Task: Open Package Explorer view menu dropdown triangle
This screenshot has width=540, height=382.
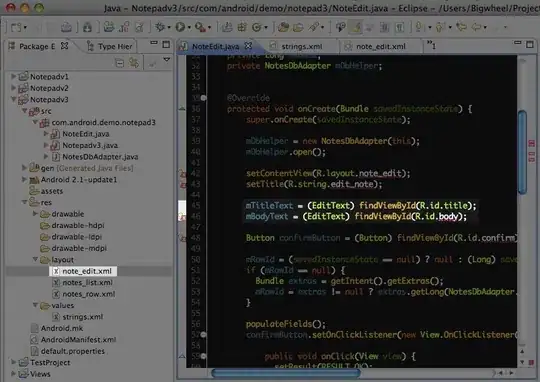Action: [x=167, y=60]
